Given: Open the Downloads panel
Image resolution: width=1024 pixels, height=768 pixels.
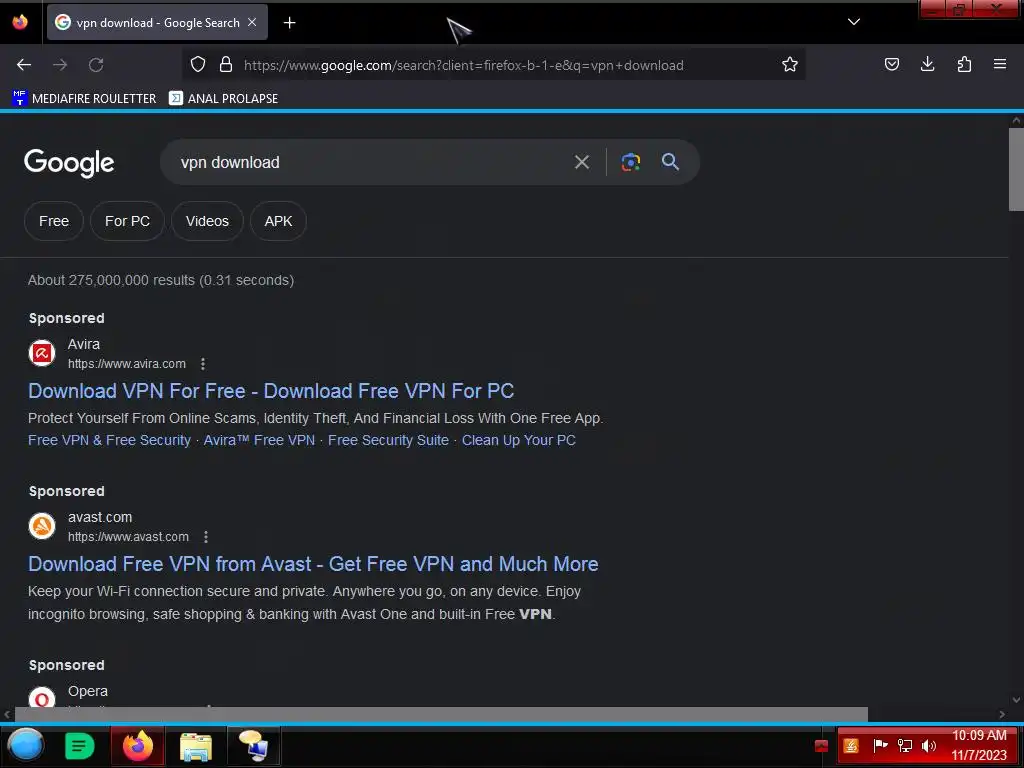Looking at the screenshot, I should (x=927, y=64).
